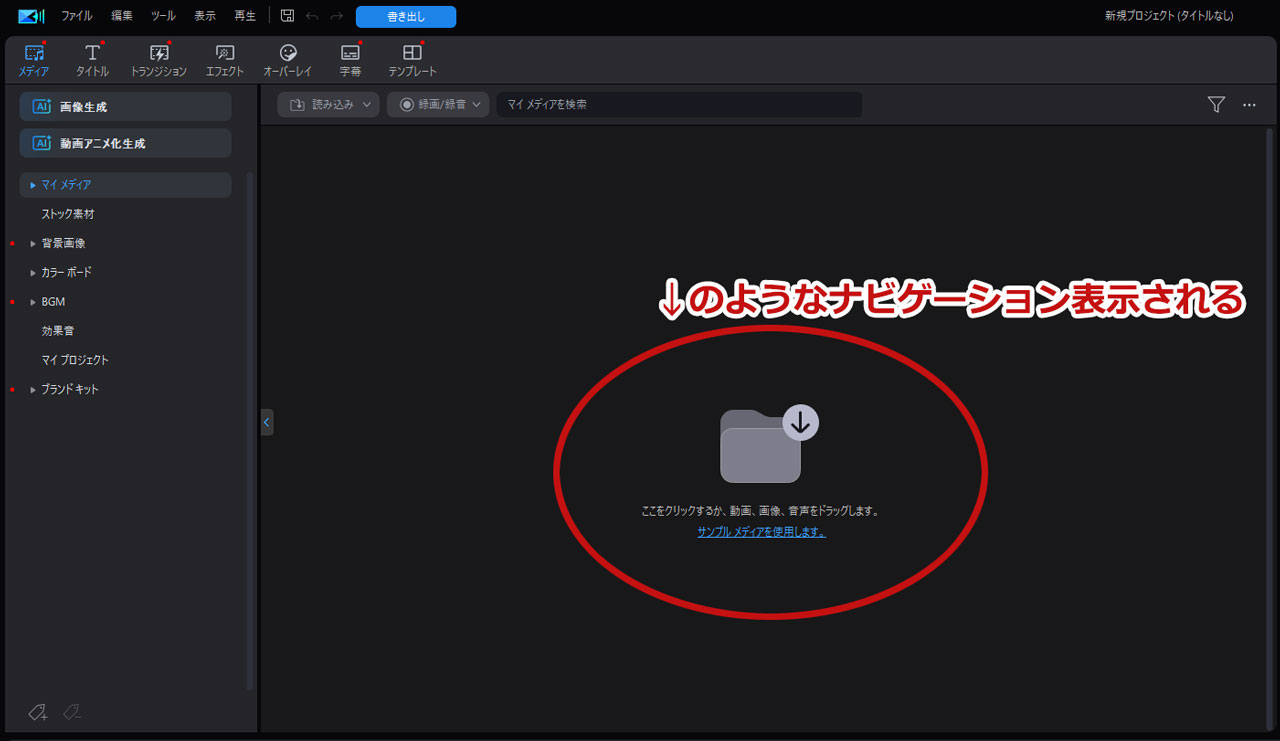This screenshot has height=741, width=1280.
Task: Click the サンプルメディアを使用します link
Action: 761,533
